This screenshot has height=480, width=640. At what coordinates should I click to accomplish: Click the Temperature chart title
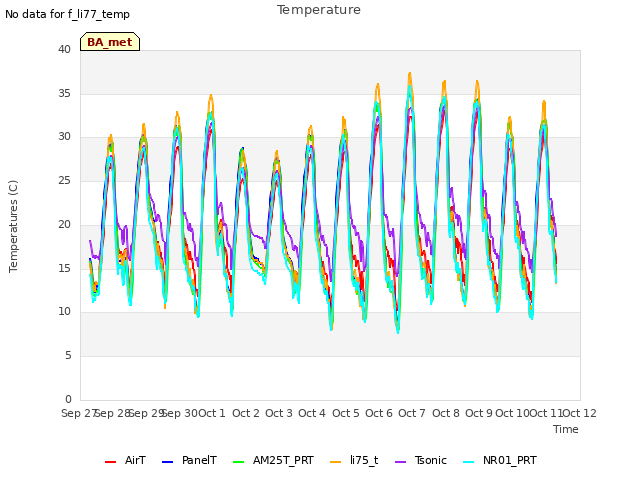[x=319, y=10]
